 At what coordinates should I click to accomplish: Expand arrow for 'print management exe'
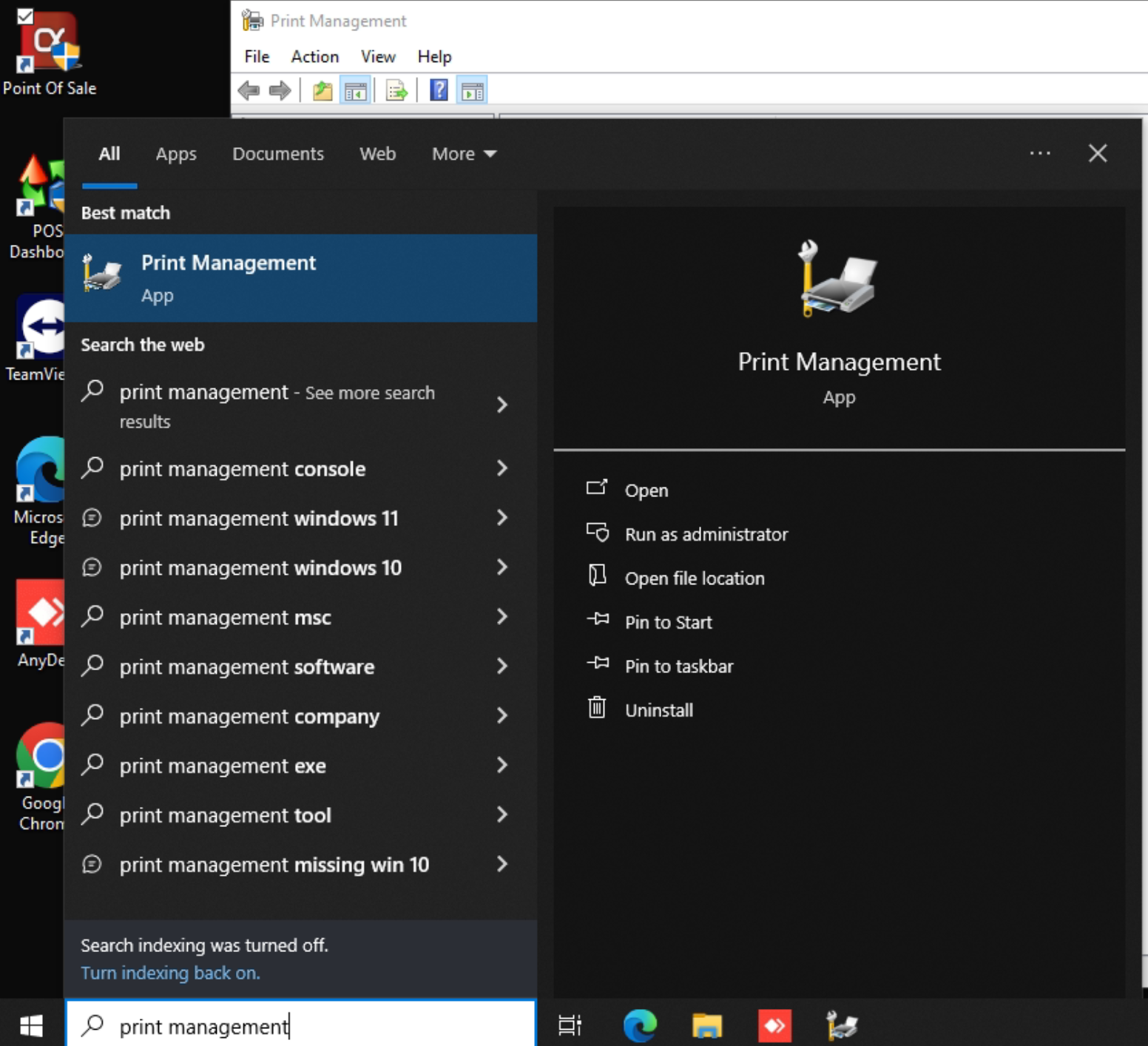coord(502,765)
